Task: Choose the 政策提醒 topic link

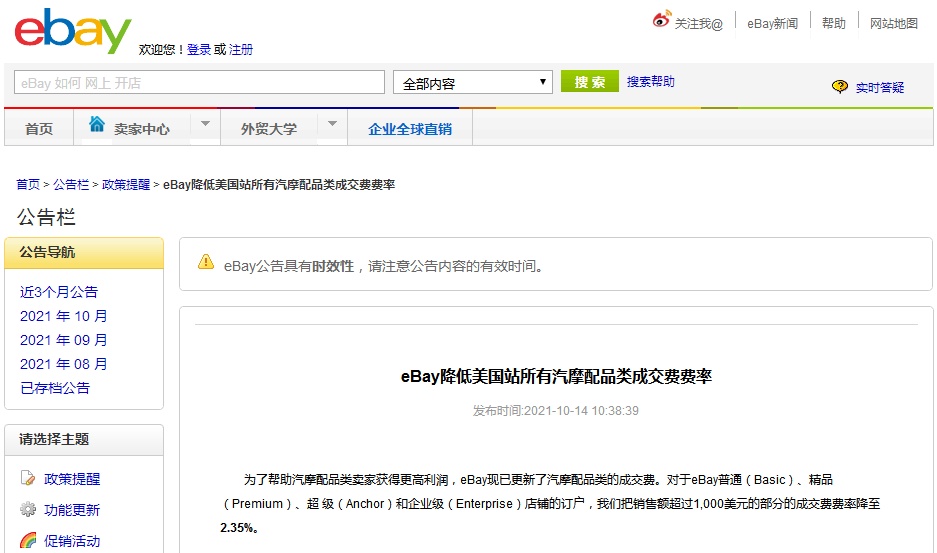Action: pyautogui.click(x=72, y=479)
